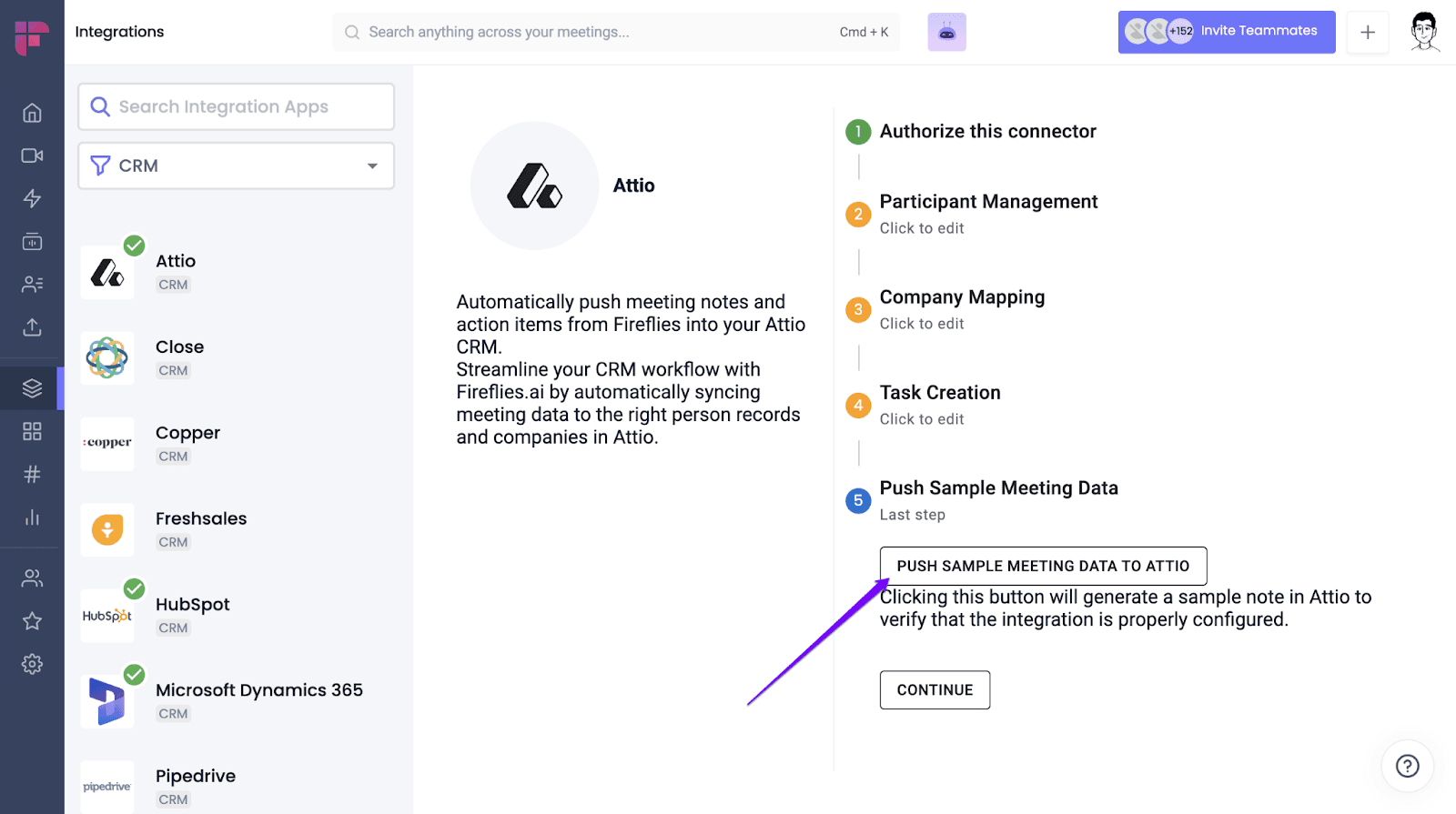The height and width of the screenshot is (814, 1456).
Task: Click the contacts list sidebar icon
Action: coord(32,285)
